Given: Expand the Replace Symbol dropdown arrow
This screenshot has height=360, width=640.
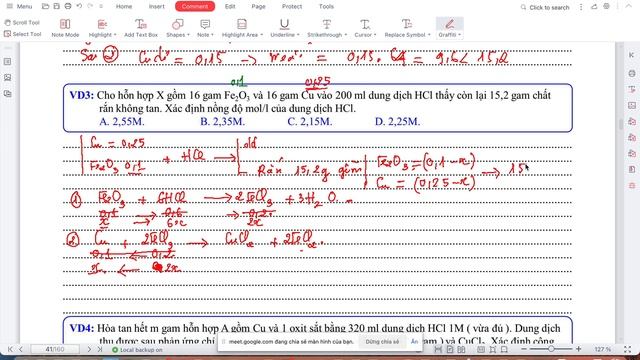Looking at the screenshot, I should coord(429,35).
